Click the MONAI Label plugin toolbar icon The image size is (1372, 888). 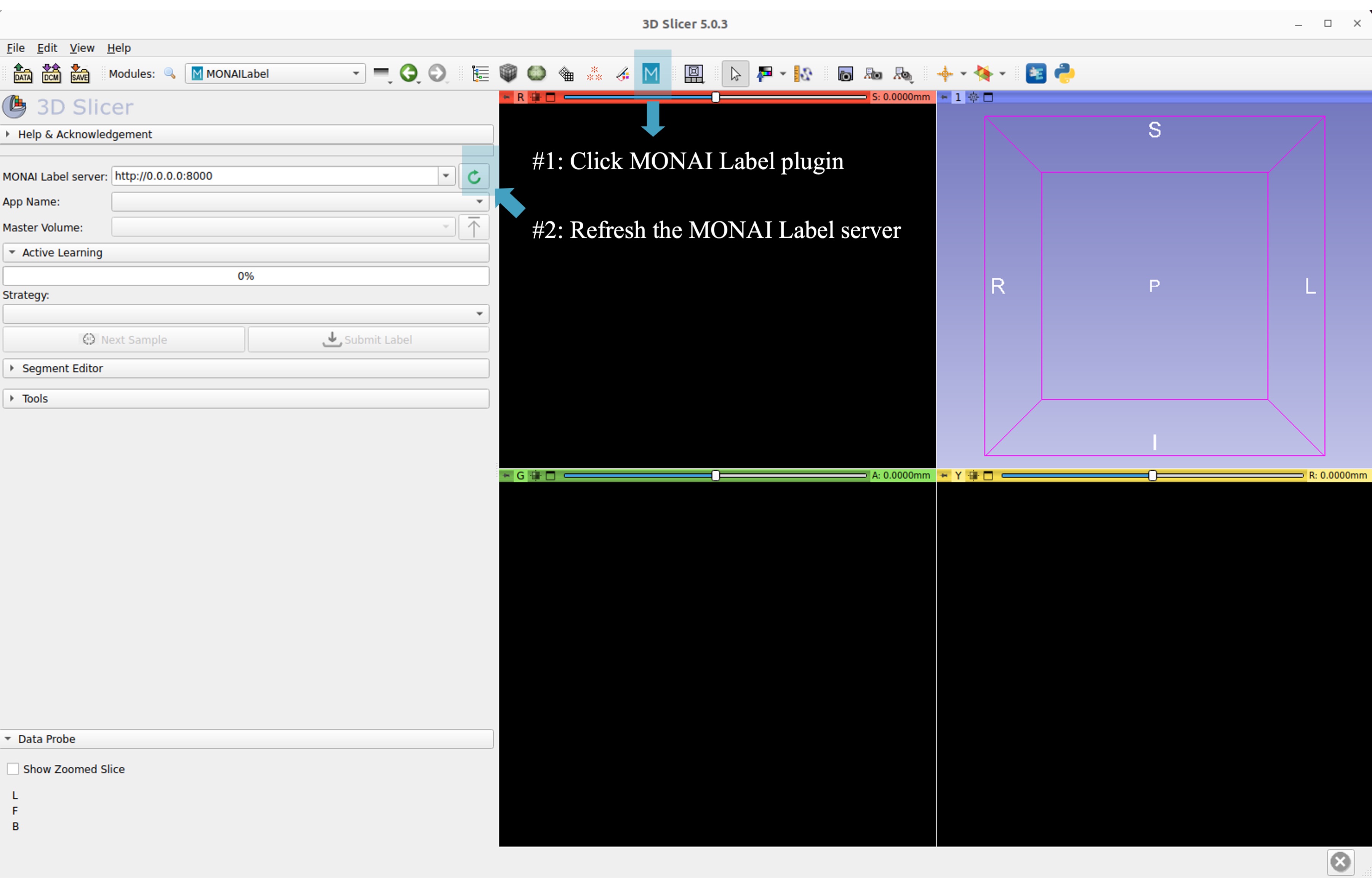652,74
